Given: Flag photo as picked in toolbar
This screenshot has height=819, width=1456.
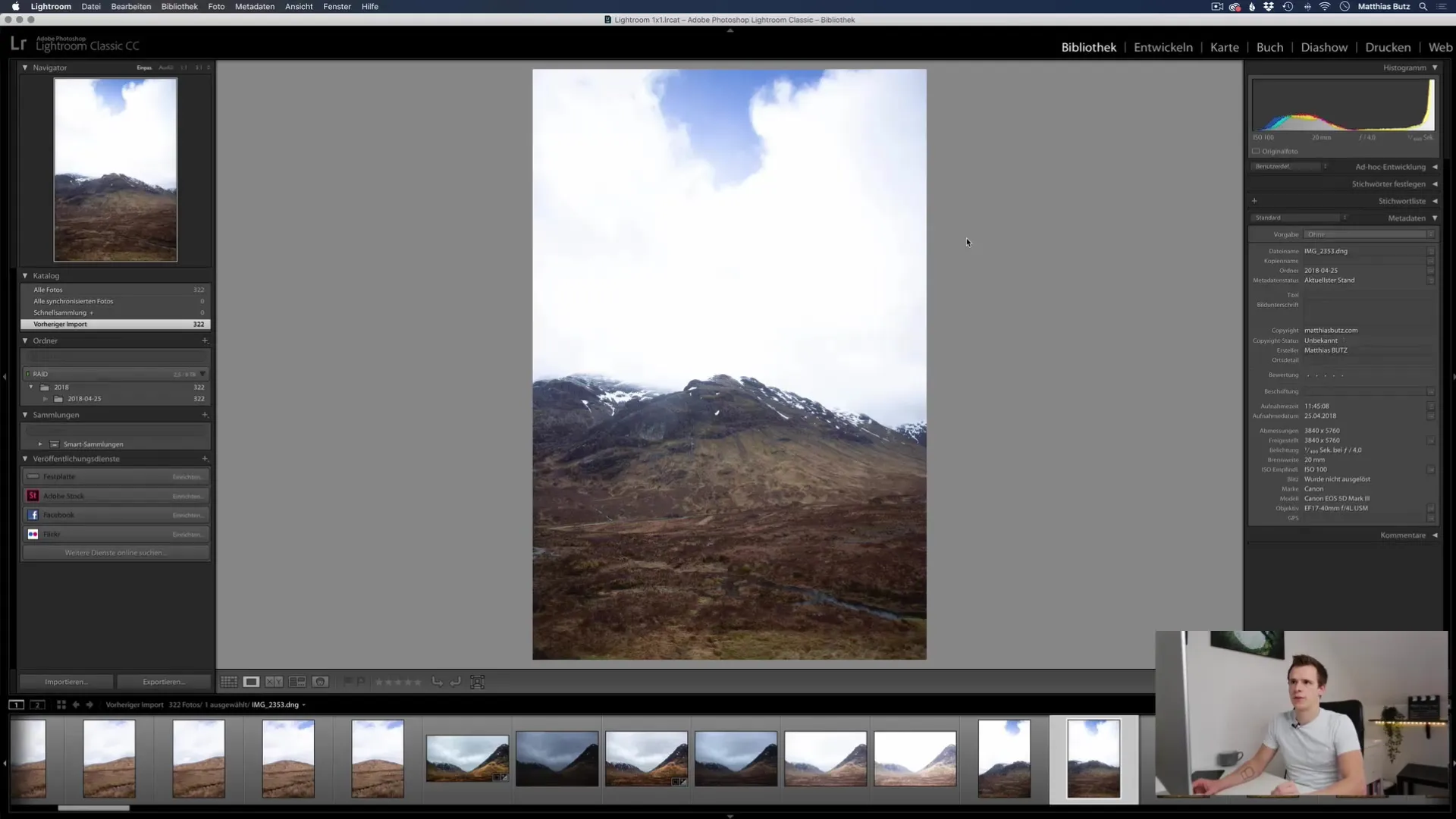Looking at the screenshot, I should 347,682.
